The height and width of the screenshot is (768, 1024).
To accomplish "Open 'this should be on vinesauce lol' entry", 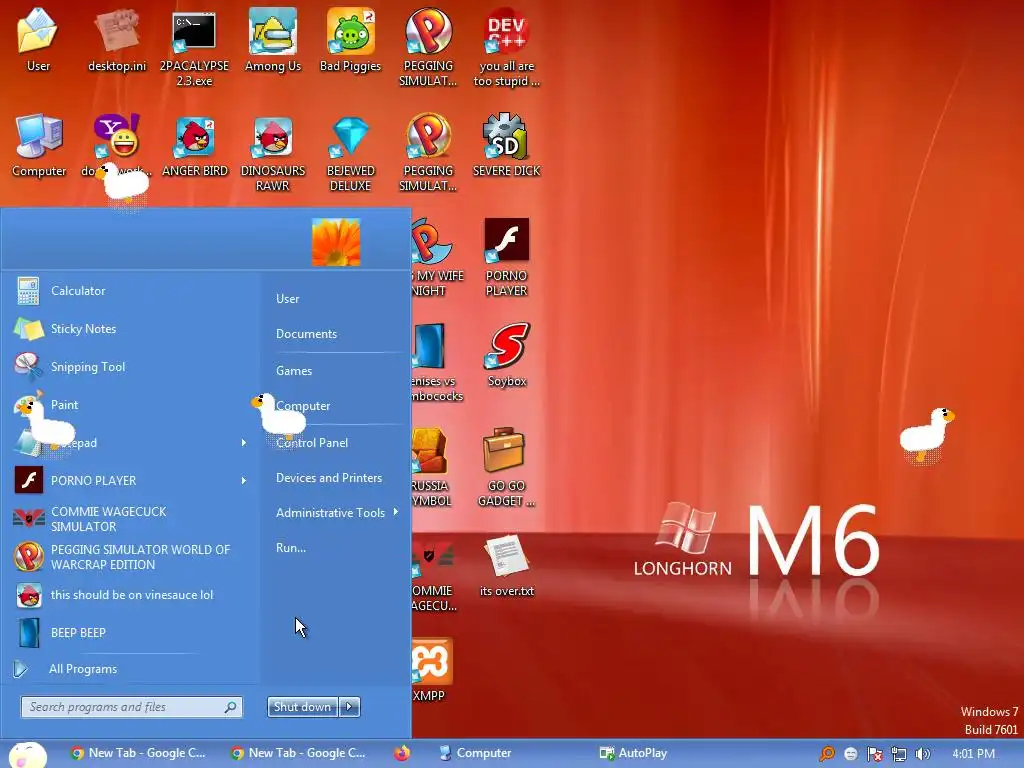I will click(x=131, y=594).
